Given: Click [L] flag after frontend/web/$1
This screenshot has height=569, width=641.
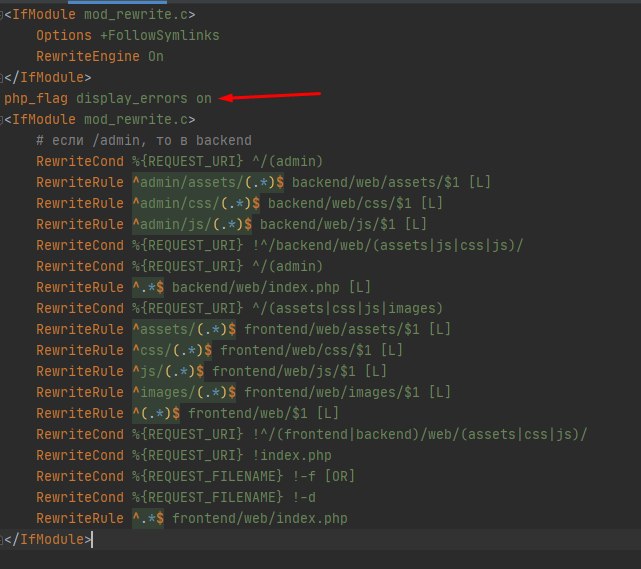Looking at the screenshot, I should point(328,413).
